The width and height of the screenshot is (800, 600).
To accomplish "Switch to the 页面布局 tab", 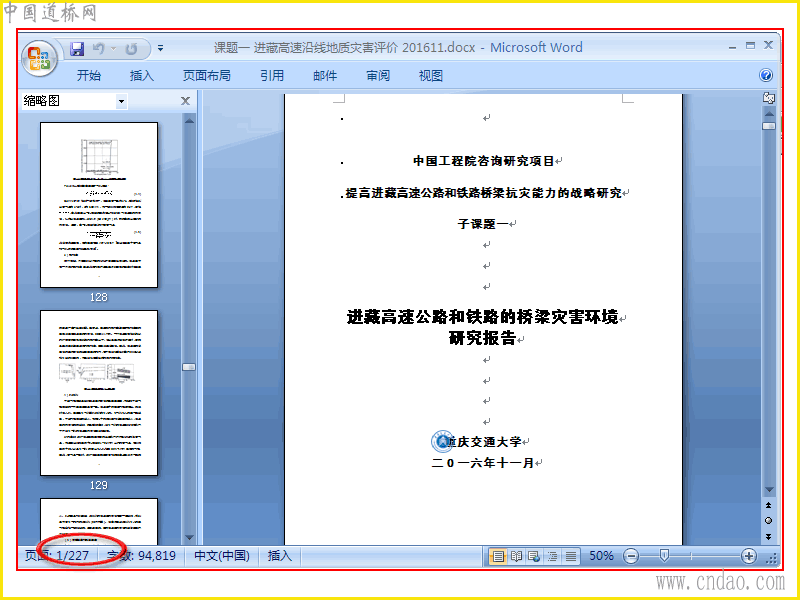I will coord(207,76).
